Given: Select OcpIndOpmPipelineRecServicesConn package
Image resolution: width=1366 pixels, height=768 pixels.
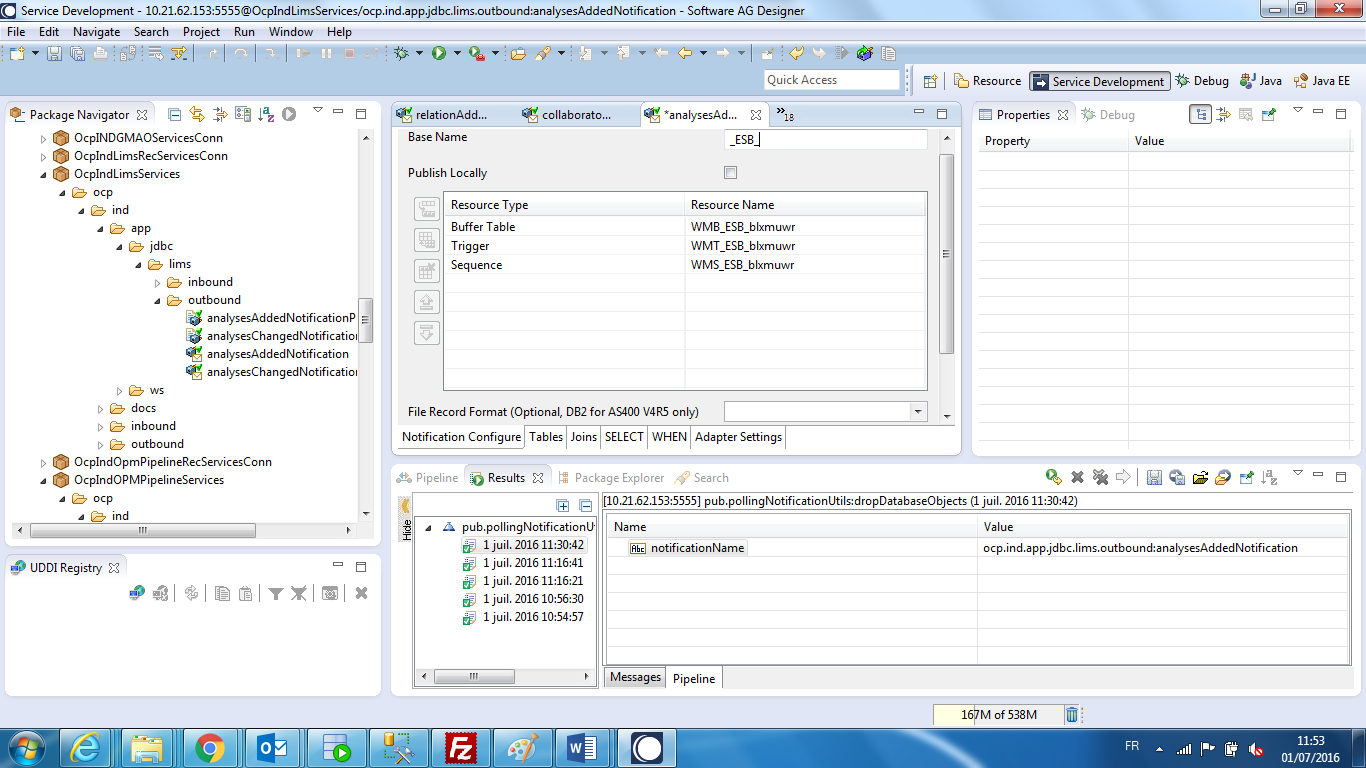Looking at the screenshot, I should (x=172, y=462).
